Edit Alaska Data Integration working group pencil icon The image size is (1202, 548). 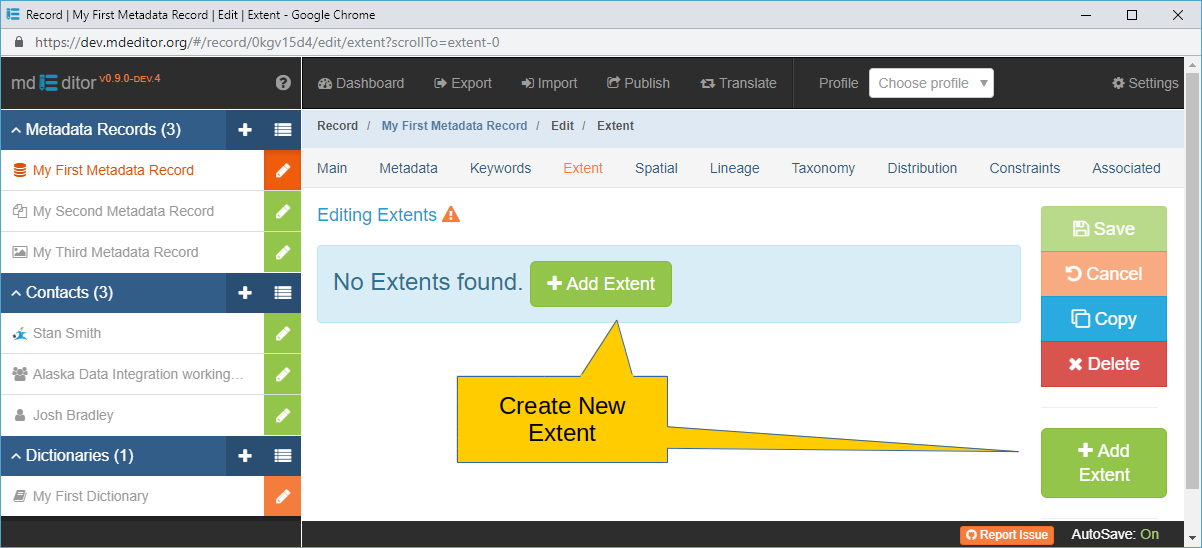point(282,374)
